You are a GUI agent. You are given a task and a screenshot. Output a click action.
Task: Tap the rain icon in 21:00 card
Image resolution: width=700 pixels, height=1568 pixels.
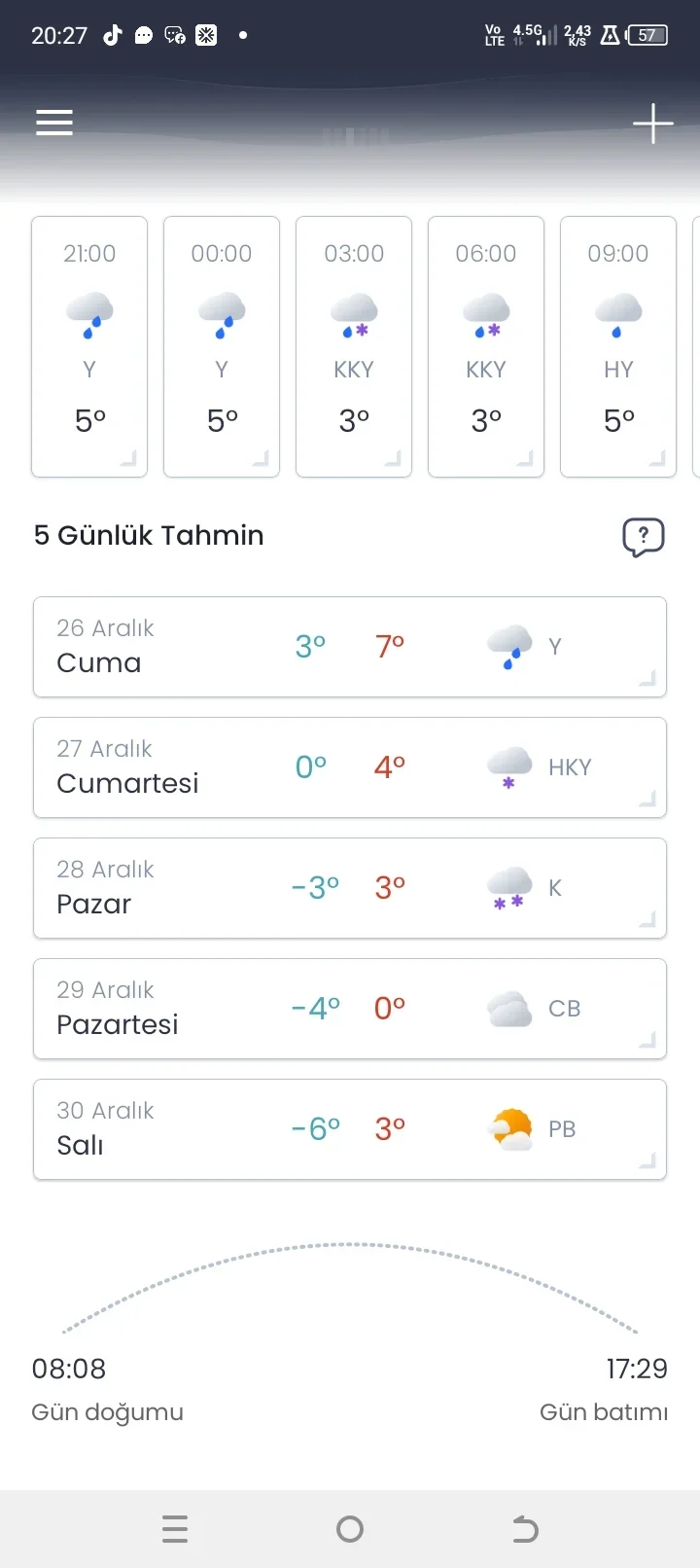coord(89,314)
